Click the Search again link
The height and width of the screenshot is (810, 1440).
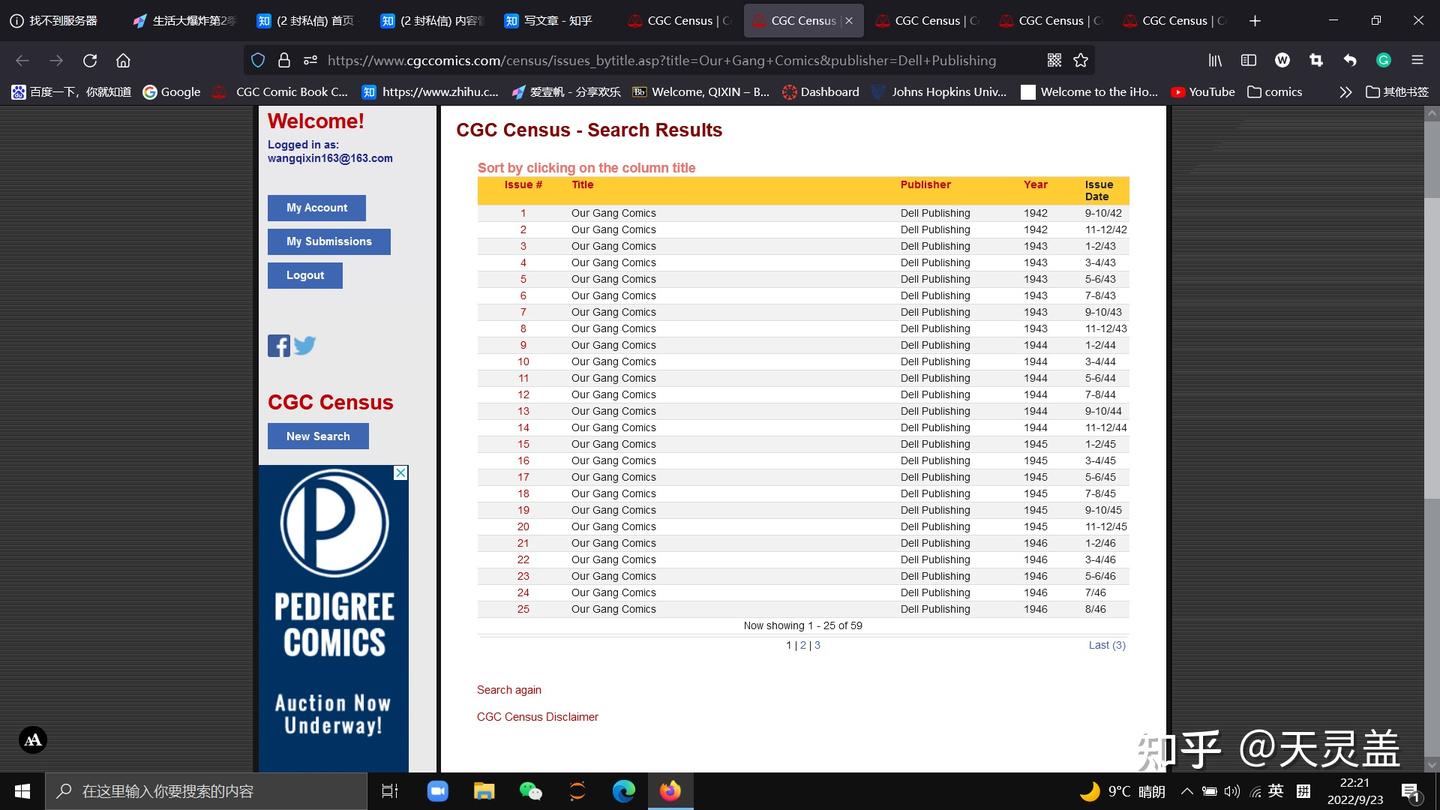click(x=509, y=690)
